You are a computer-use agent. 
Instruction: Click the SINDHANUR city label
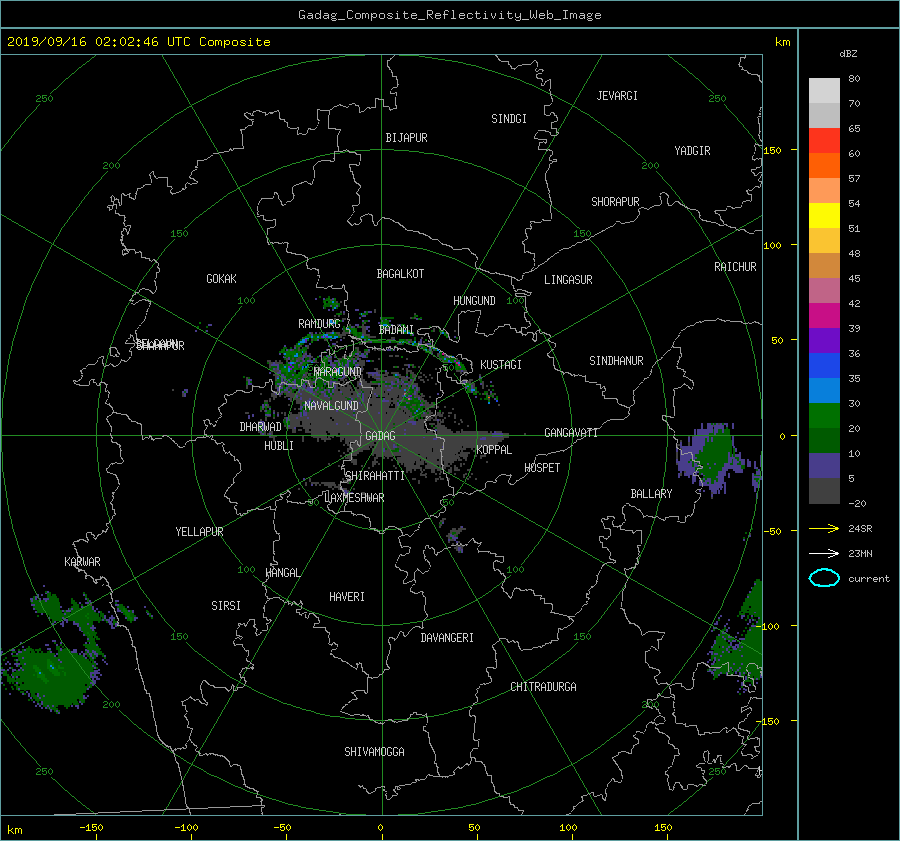pos(616,361)
